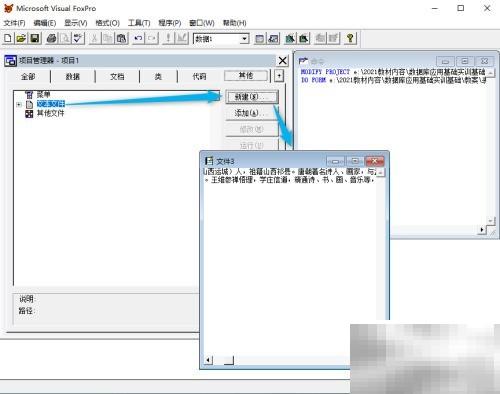This screenshot has height=394, width=500.
Task: Minimize the main Visual FoxPro window
Action: click(x=435, y=8)
